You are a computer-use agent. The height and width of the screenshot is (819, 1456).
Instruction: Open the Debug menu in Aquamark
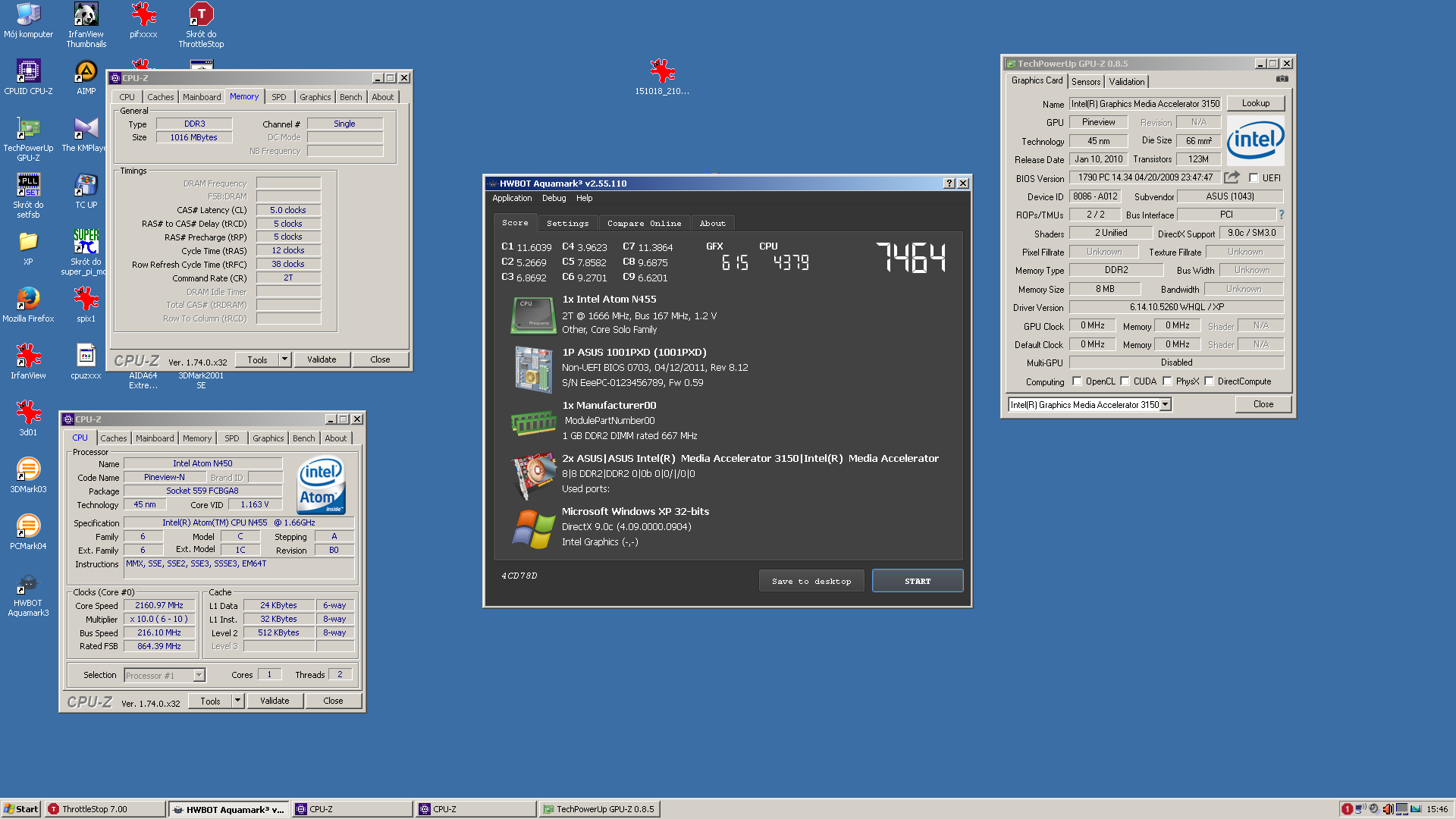[554, 198]
